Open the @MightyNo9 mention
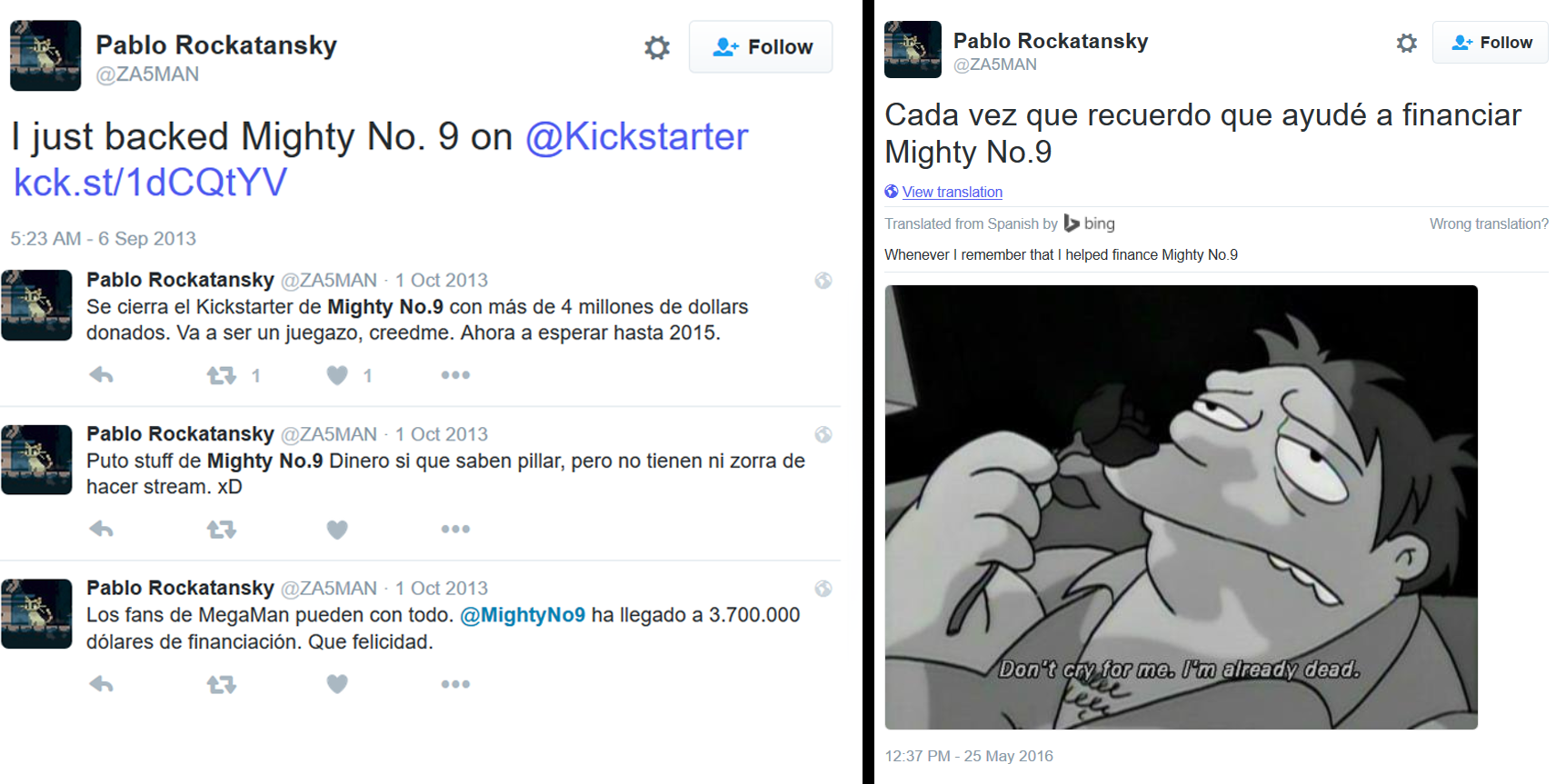The height and width of the screenshot is (784, 1556). pos(523,615)
